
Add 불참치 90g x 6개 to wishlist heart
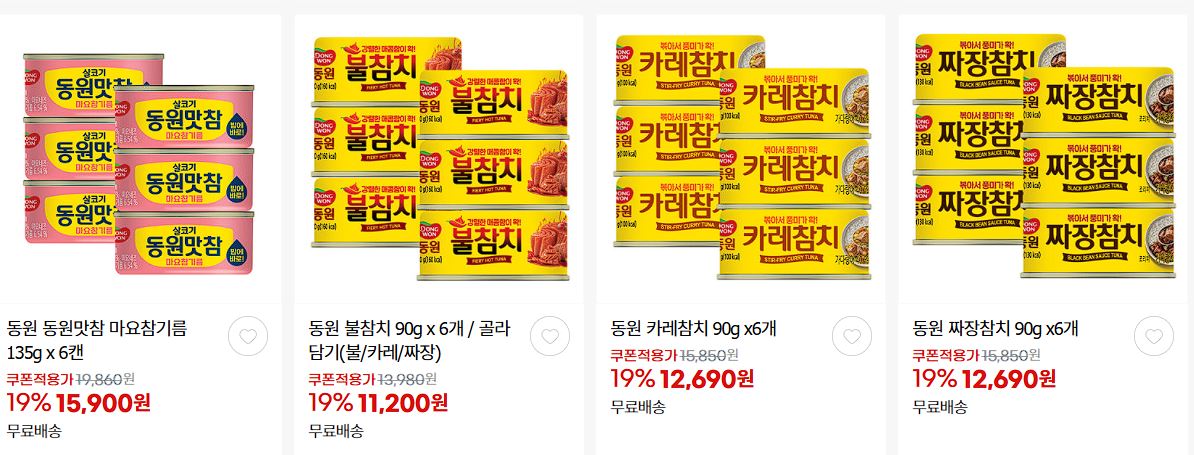tap(550, 336)
